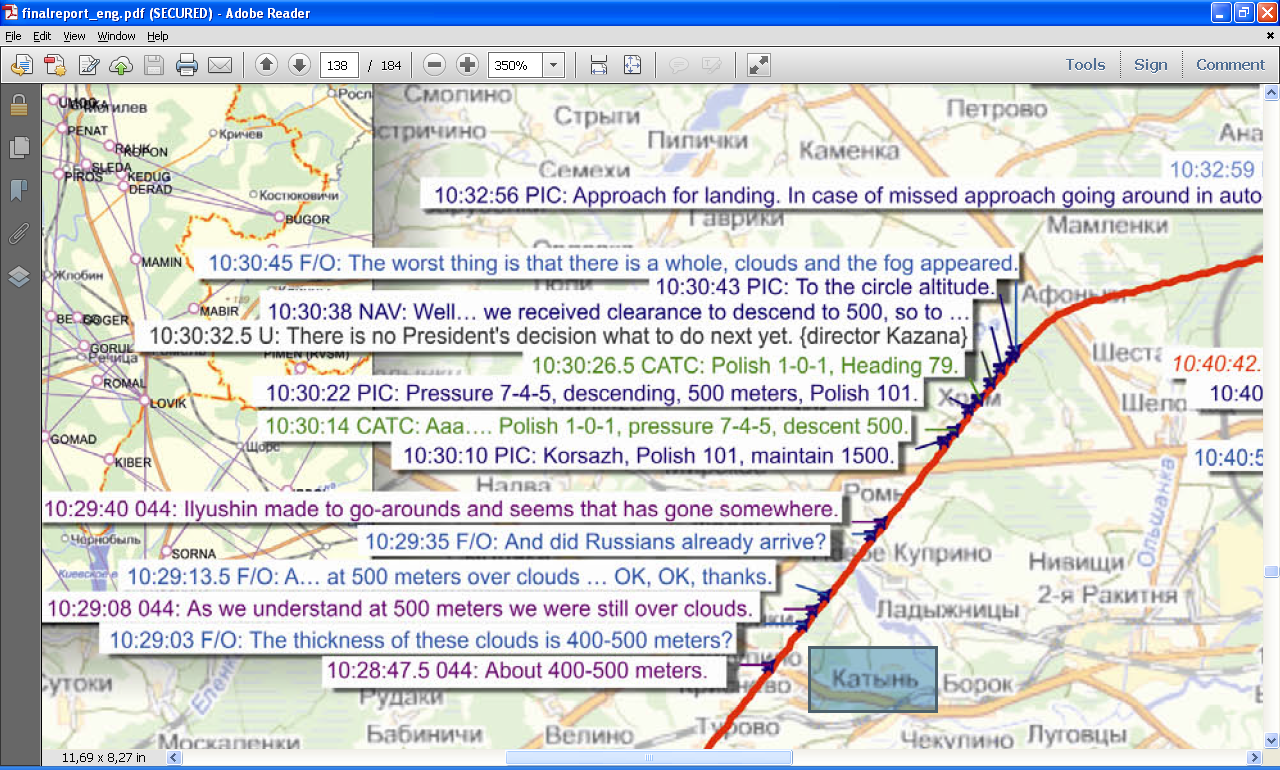Click page size readout 11,69 x 8,27 in
Image resolution: width=1280 pixels, height=770 pixels.
[104, 758]
